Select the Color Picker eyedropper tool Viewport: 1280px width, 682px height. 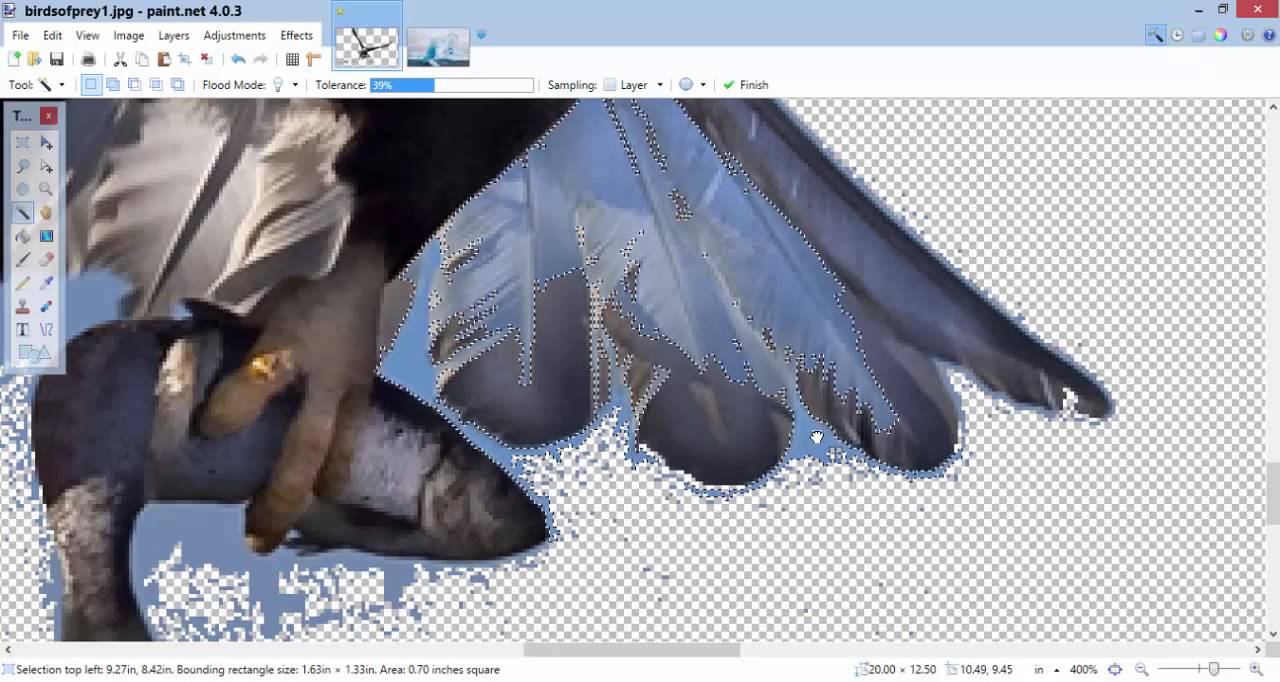(46, 283)
